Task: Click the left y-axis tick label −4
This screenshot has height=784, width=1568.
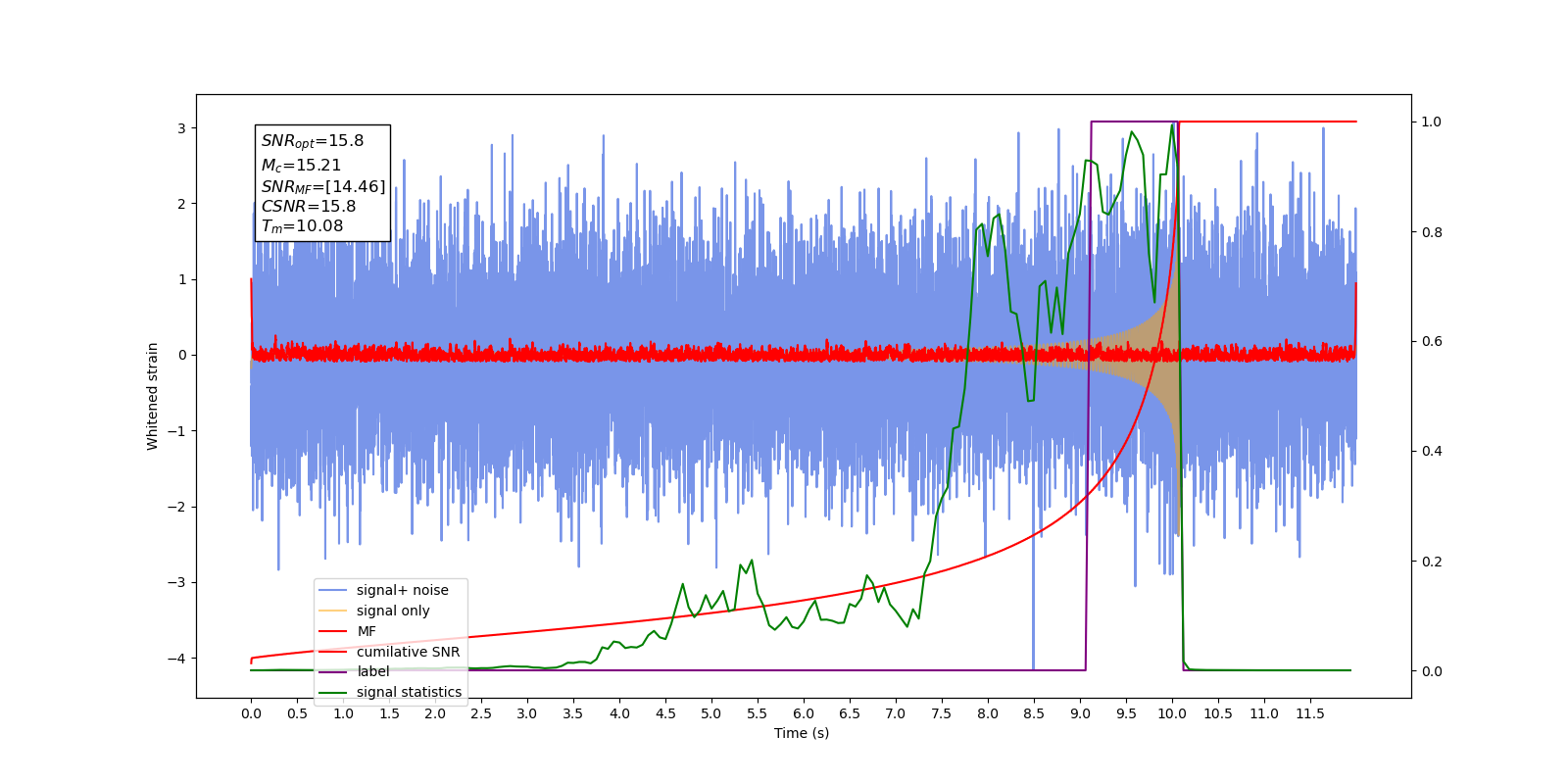Action: tap(176, 659)
